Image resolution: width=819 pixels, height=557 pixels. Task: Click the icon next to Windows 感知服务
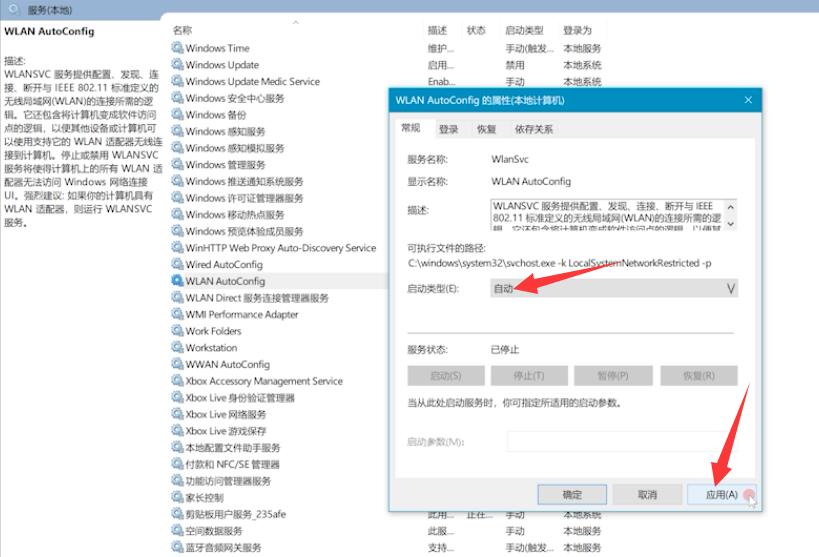pos(178,131)
